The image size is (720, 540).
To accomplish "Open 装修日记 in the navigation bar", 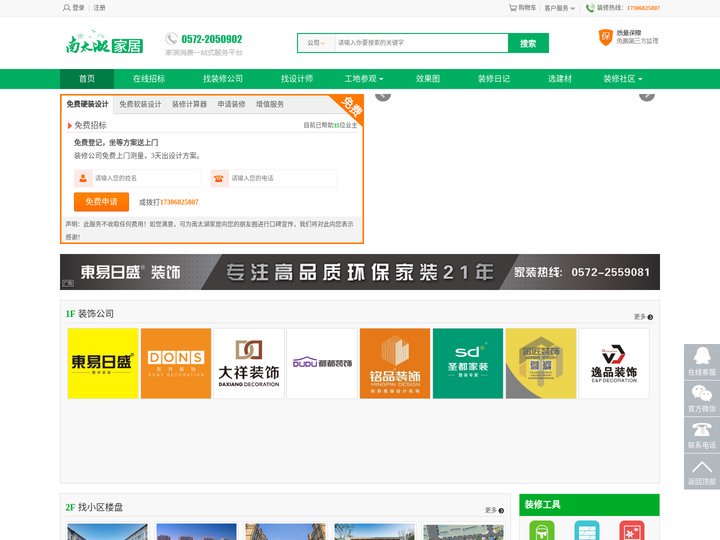I will [x=494, y=79].
